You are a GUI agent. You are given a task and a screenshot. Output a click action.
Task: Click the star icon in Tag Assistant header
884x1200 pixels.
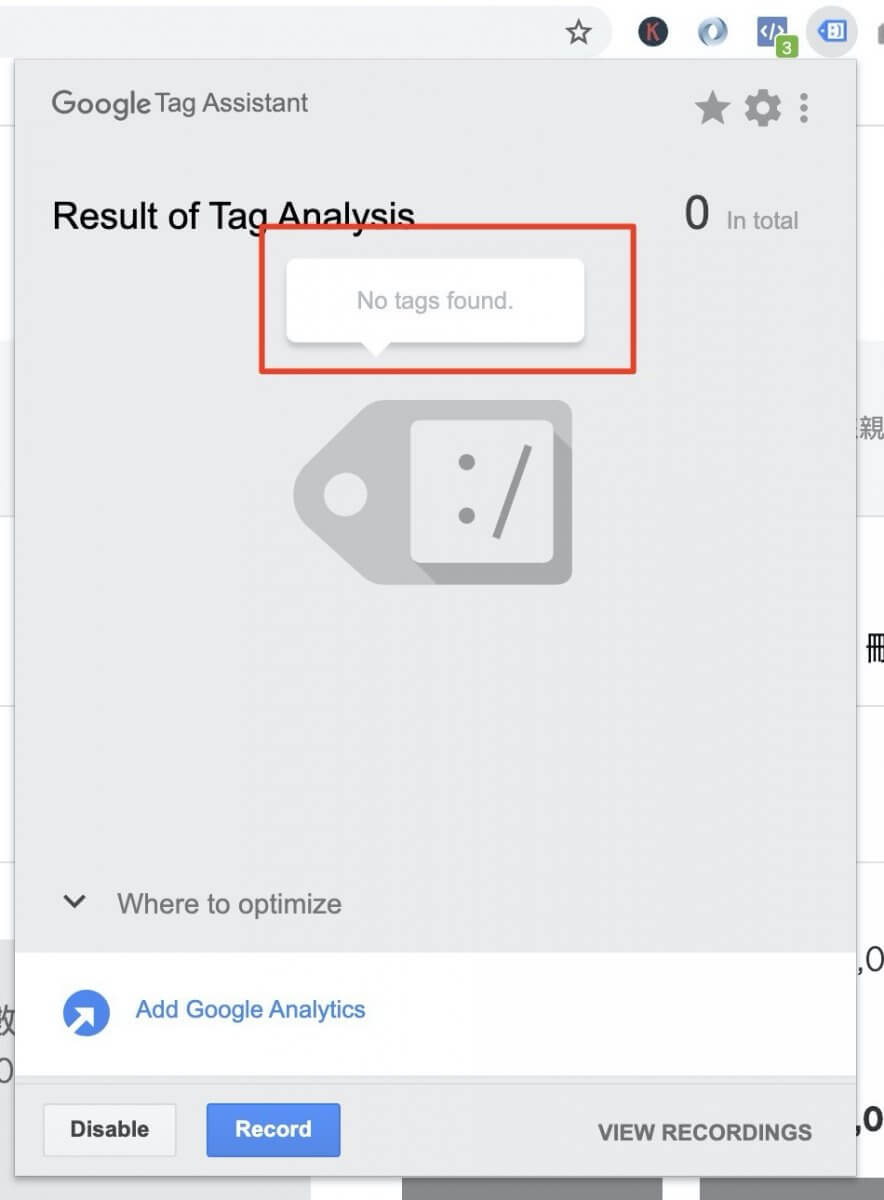coord(712,108)
